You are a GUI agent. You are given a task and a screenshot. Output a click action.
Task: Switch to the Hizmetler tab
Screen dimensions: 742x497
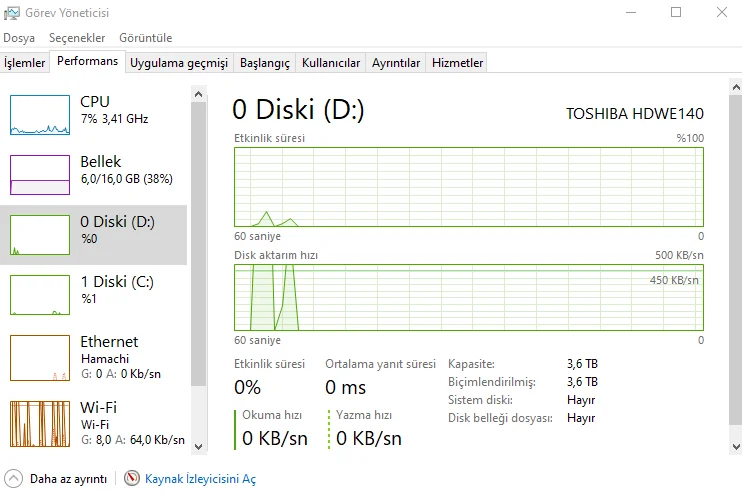click(457, 63)
